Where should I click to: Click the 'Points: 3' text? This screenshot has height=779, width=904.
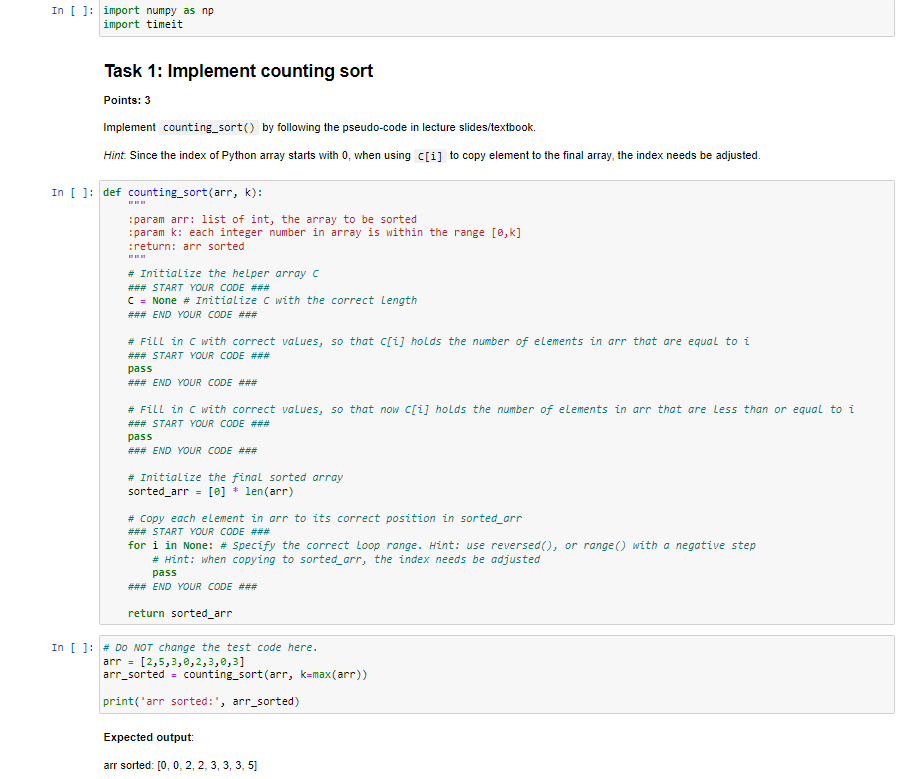pyautogui.click(x=125, y=100)
